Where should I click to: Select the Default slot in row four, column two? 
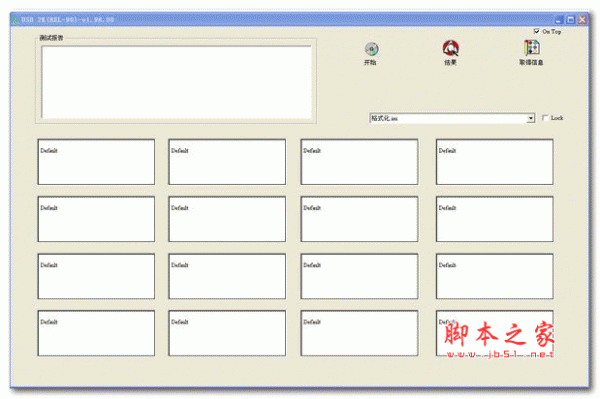click(227, 333)
